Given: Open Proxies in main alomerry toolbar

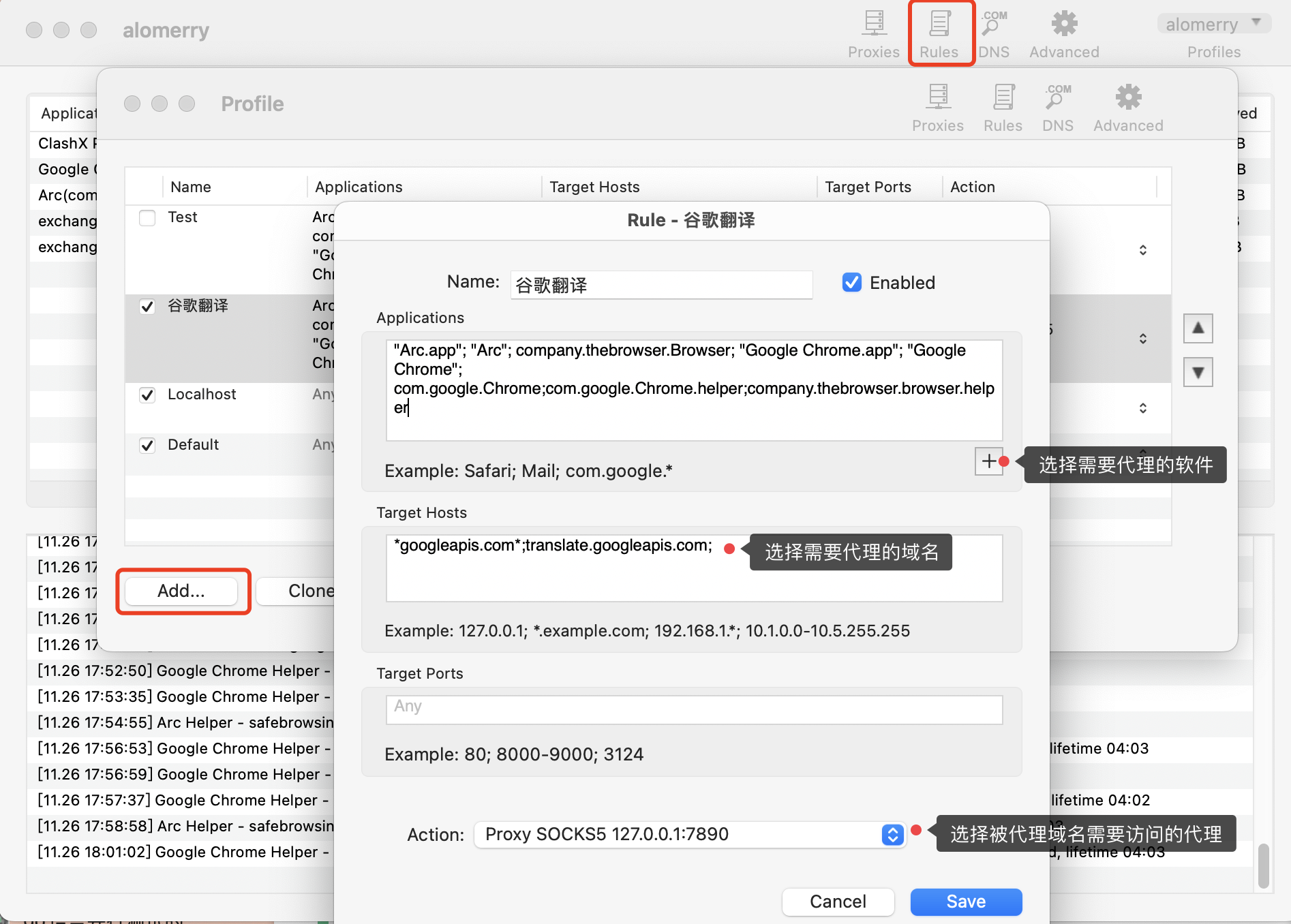Looking at the screenshot, I should click(873, 34).
